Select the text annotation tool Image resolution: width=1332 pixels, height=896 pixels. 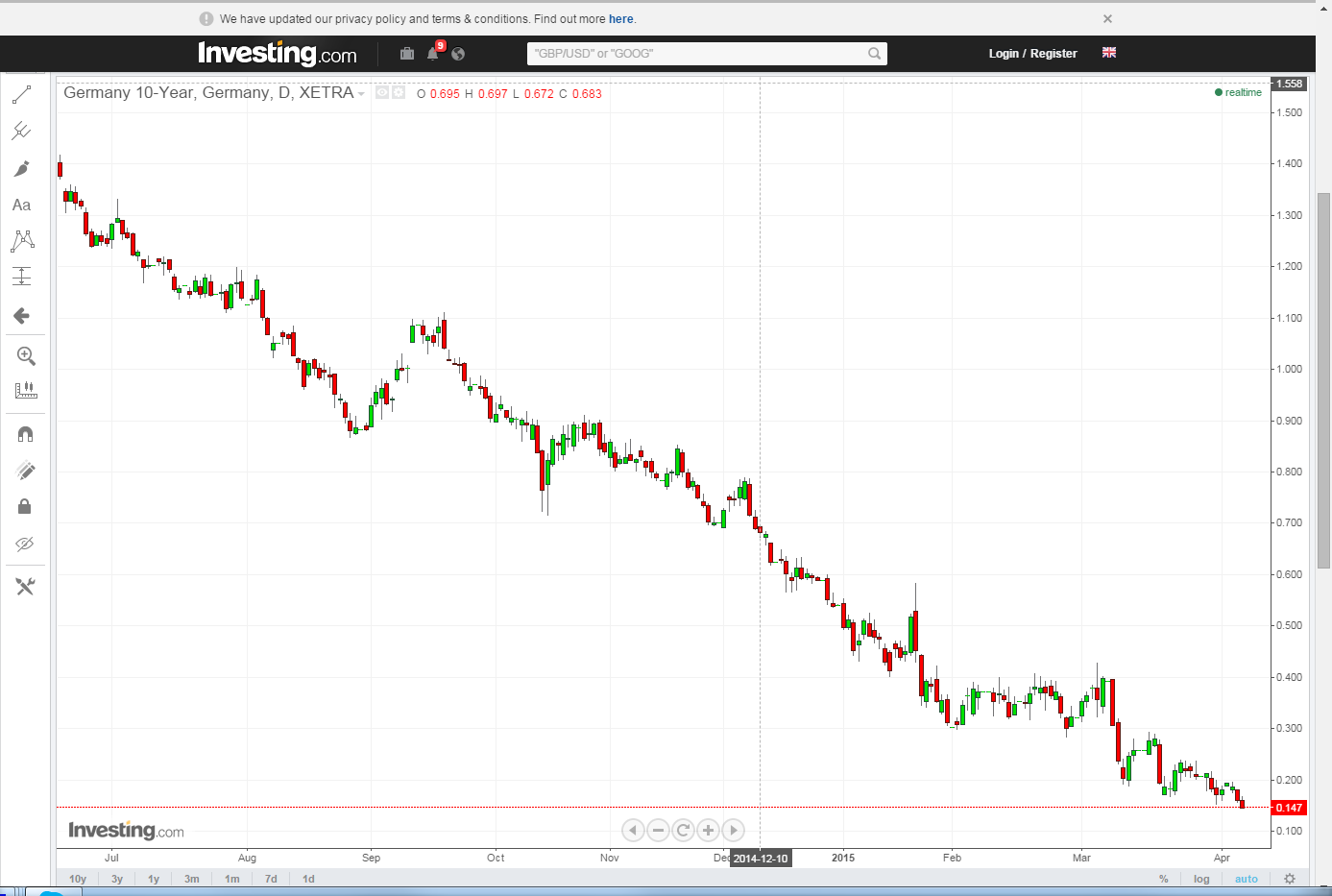(21, 206)
